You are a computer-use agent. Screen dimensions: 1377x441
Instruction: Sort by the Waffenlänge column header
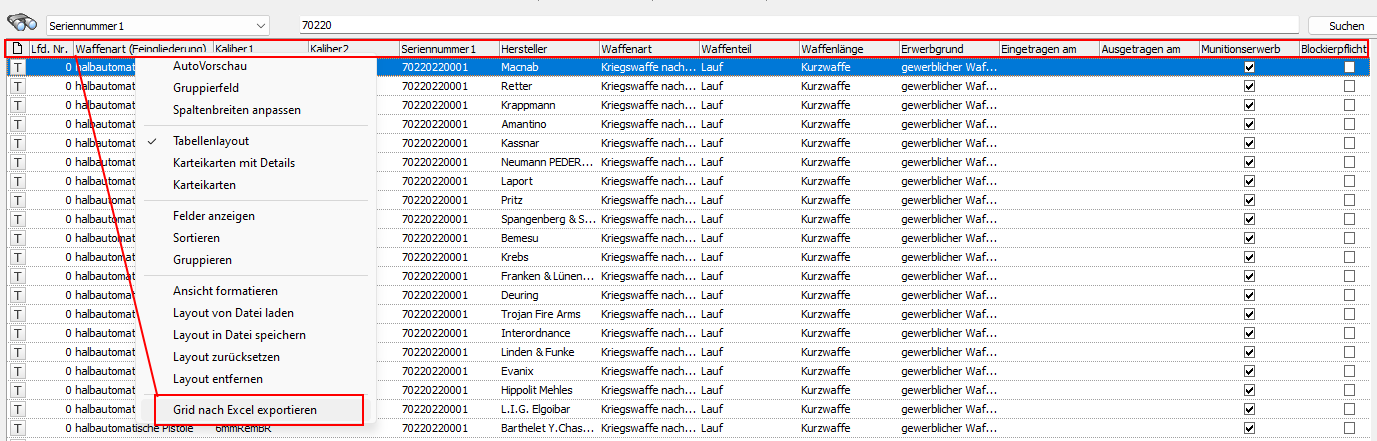848,48
